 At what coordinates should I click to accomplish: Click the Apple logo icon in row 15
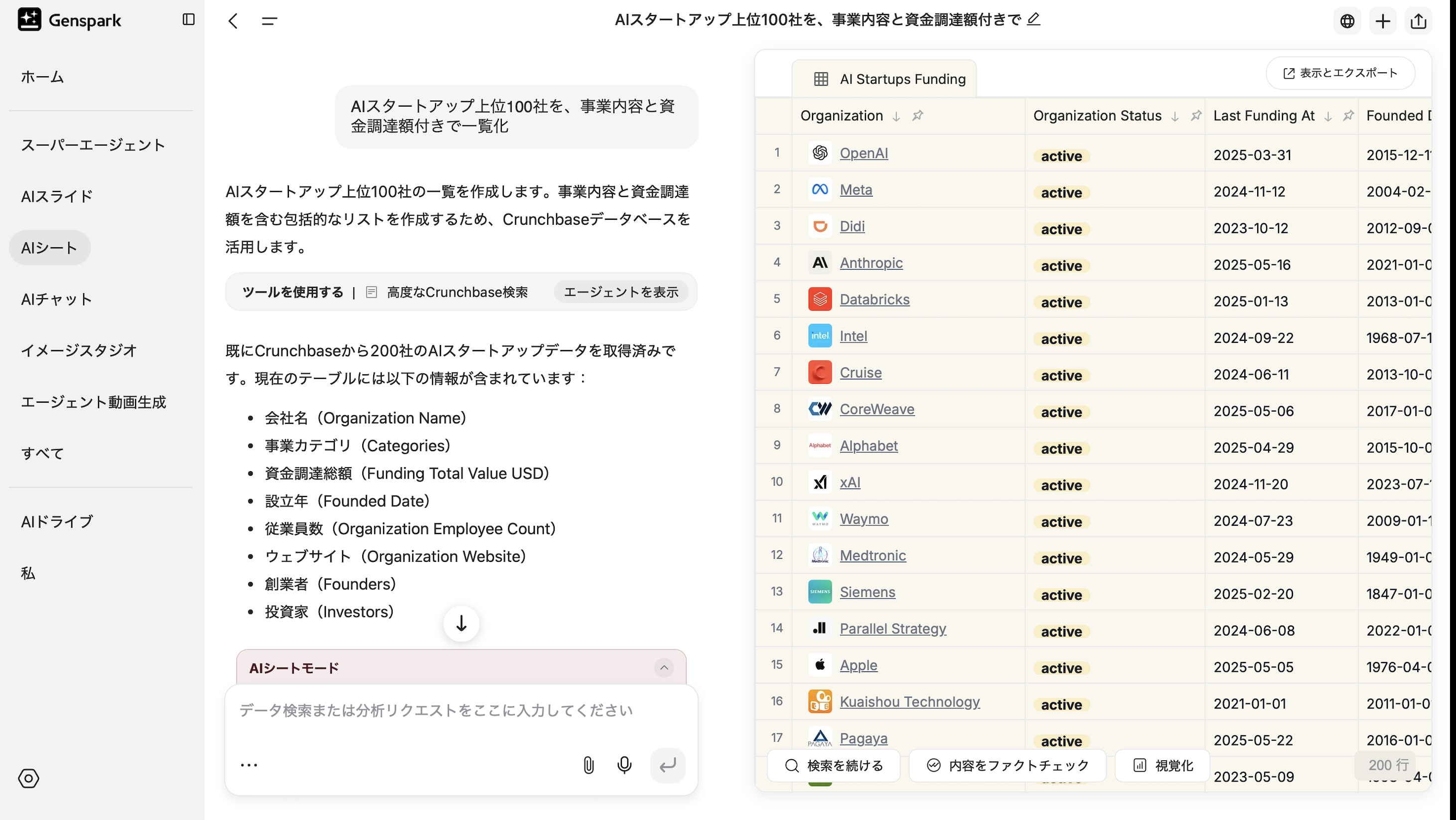click(x=820, y=665)
